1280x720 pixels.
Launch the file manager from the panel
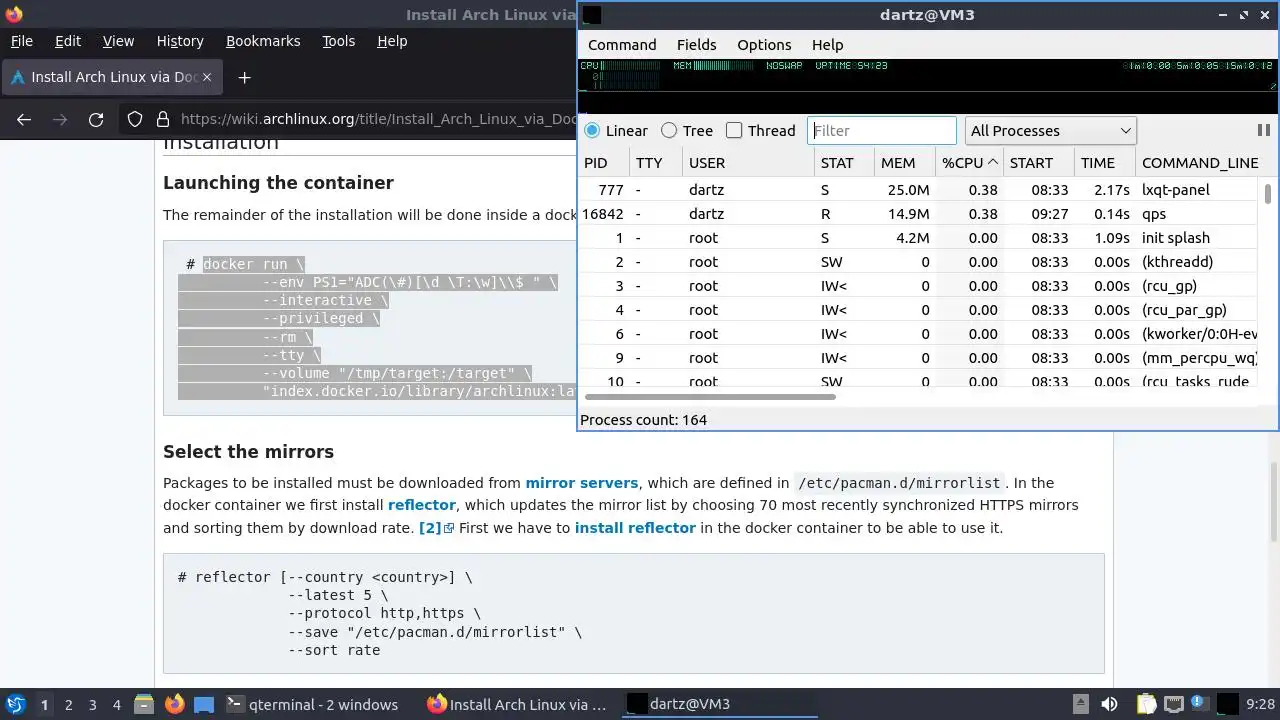[144, 705]
